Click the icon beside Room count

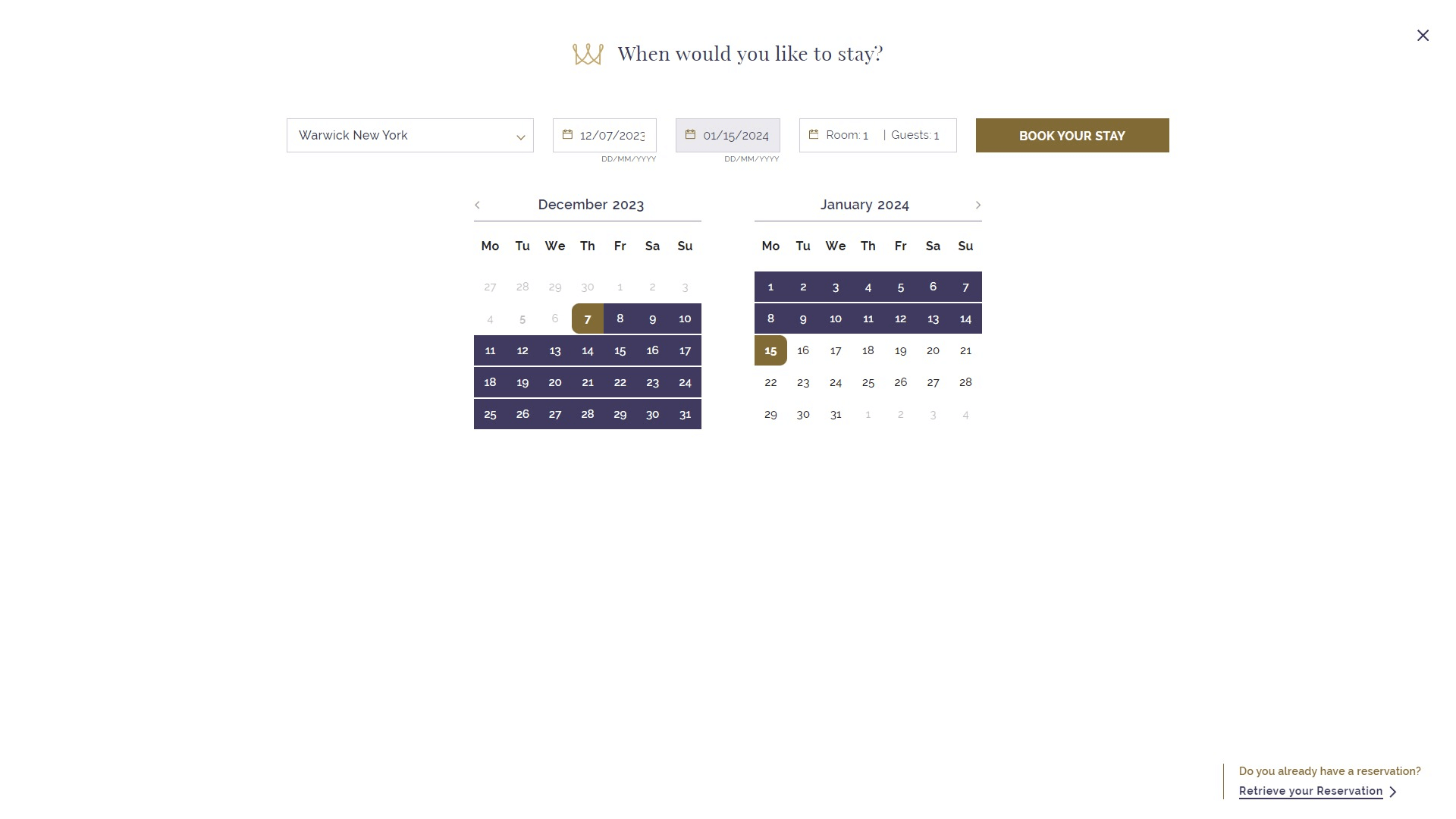click(x=814, y=135)
